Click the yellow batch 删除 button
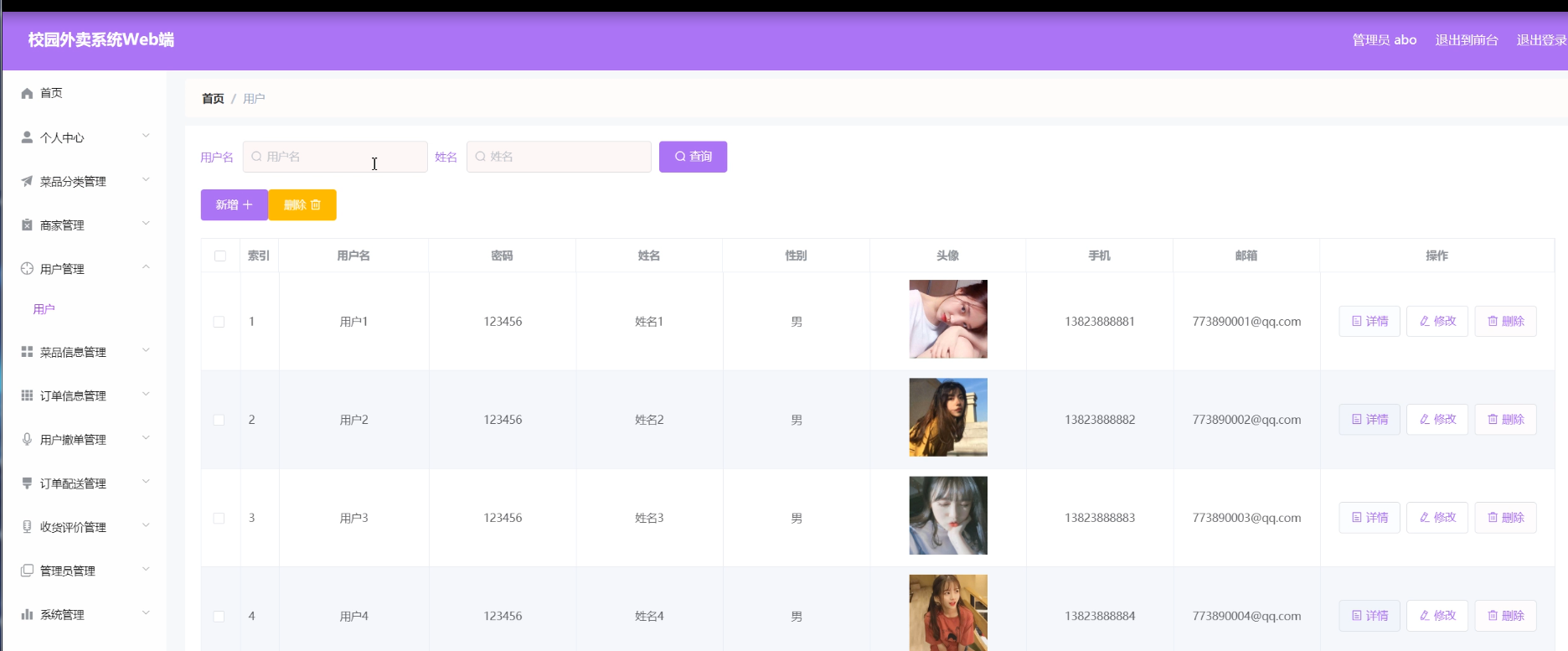Image resolution: width=1568 pixels, height=651 pixels. pos(302,204)
